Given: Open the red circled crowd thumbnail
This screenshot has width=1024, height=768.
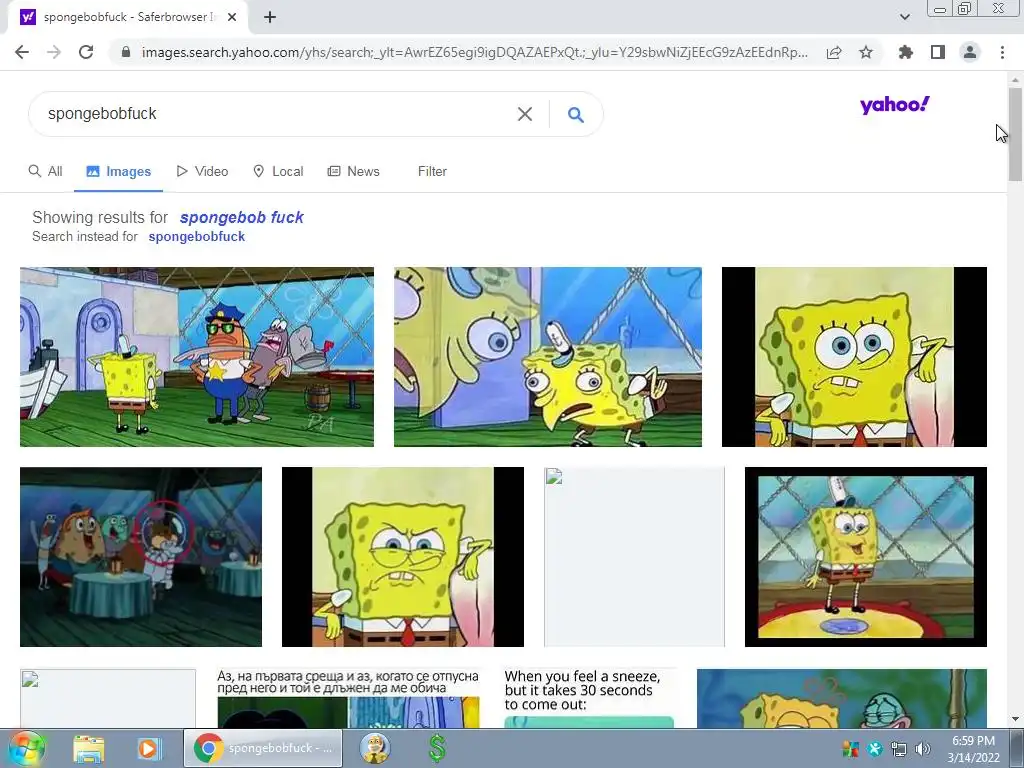Looking at the screenshot, I should [141, 556].
